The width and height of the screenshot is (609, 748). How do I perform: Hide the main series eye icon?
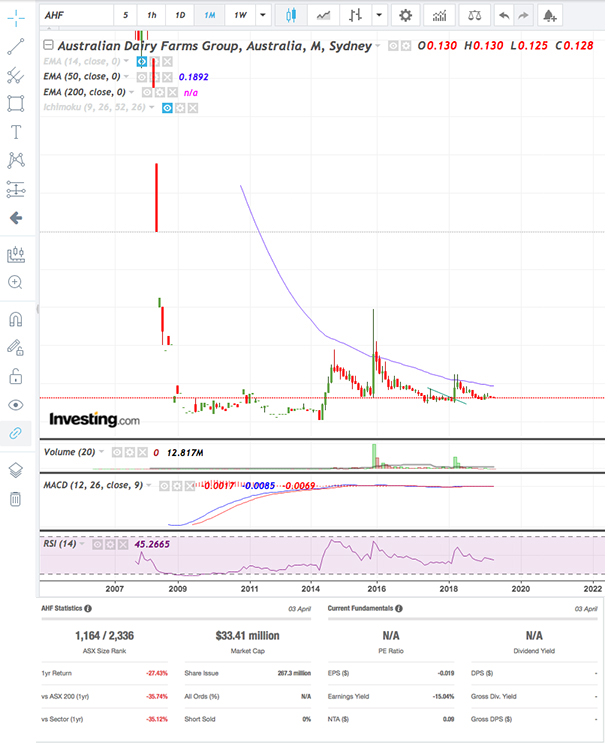(x=393, y=46)
